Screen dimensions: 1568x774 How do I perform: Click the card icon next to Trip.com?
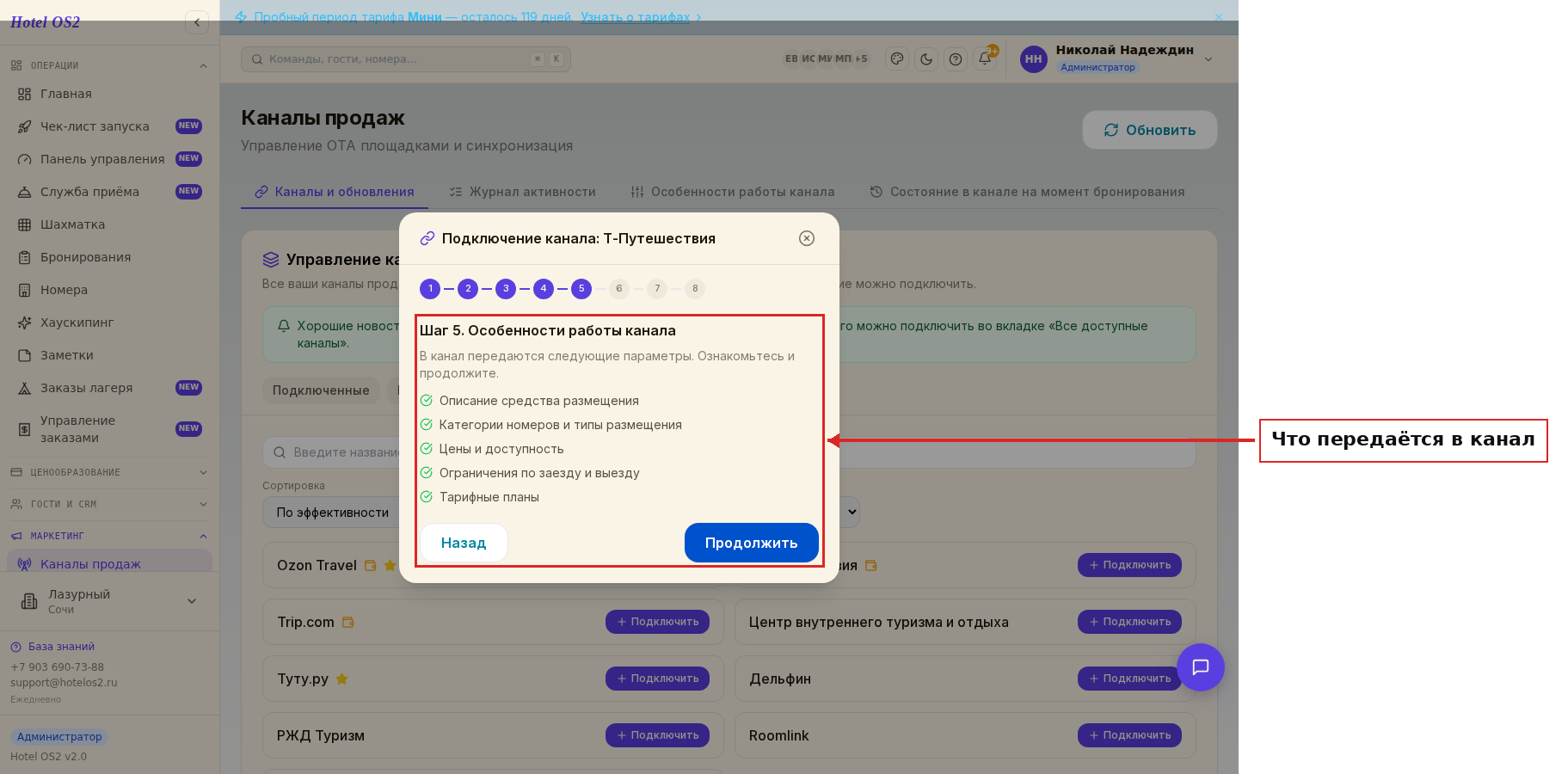pyautogui.click(x=348, y=622)
